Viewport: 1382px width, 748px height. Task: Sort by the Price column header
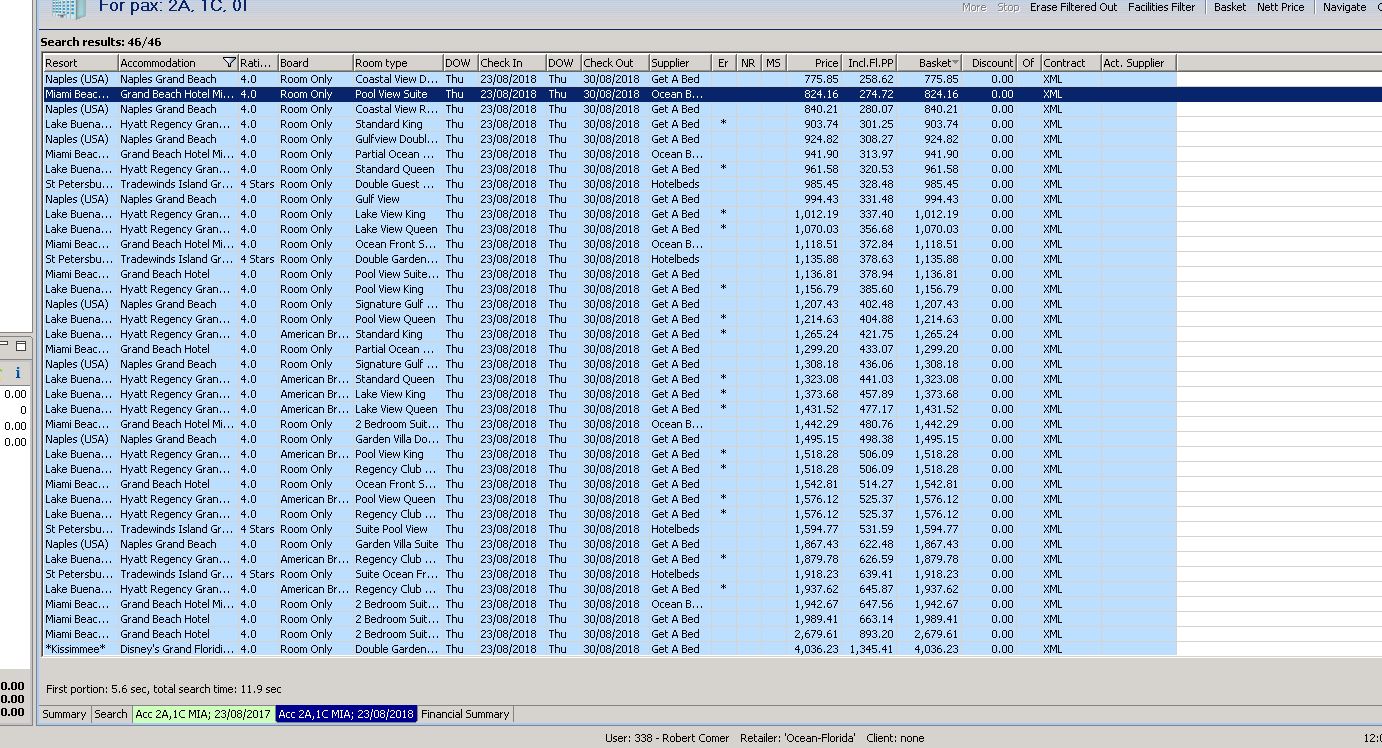[814, 63]
